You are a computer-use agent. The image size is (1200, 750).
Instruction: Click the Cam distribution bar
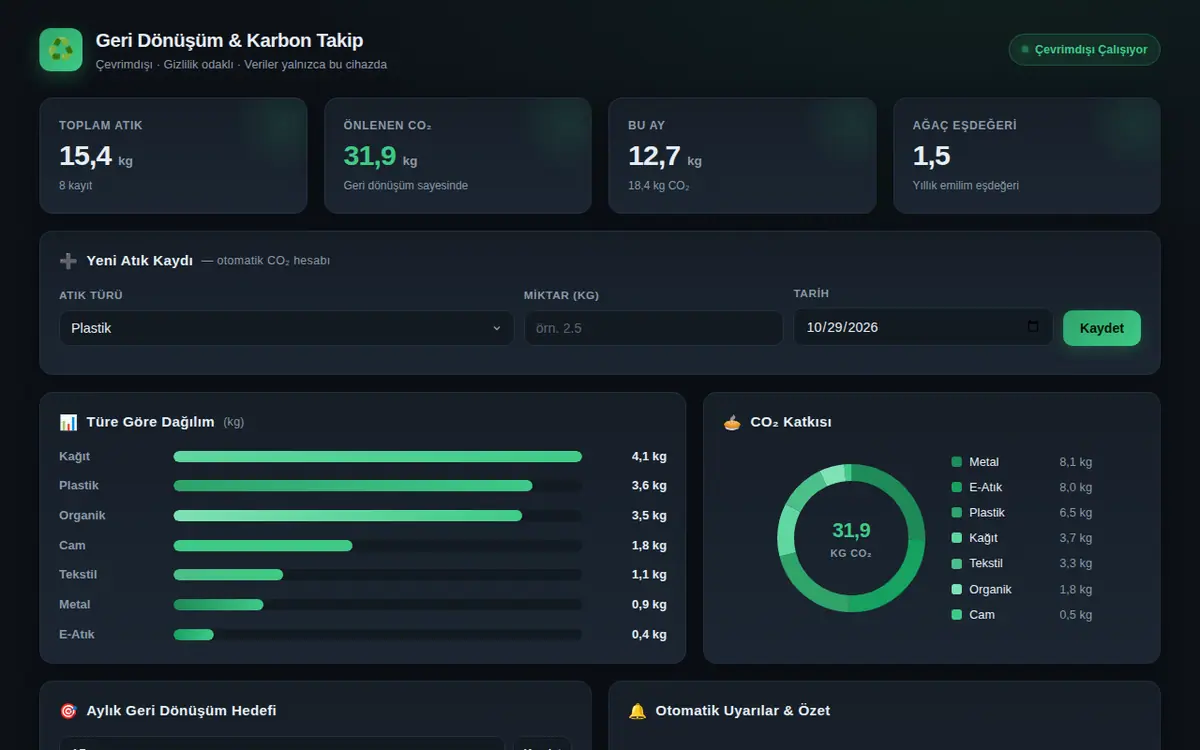click(263, 546)
